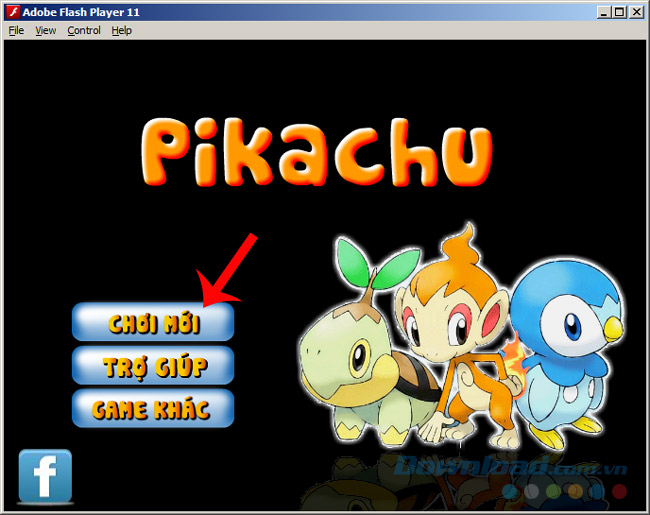This screenshot has width=650, height=515.
Task: Close the Flash Player window
Action: (x=636, y=12)
